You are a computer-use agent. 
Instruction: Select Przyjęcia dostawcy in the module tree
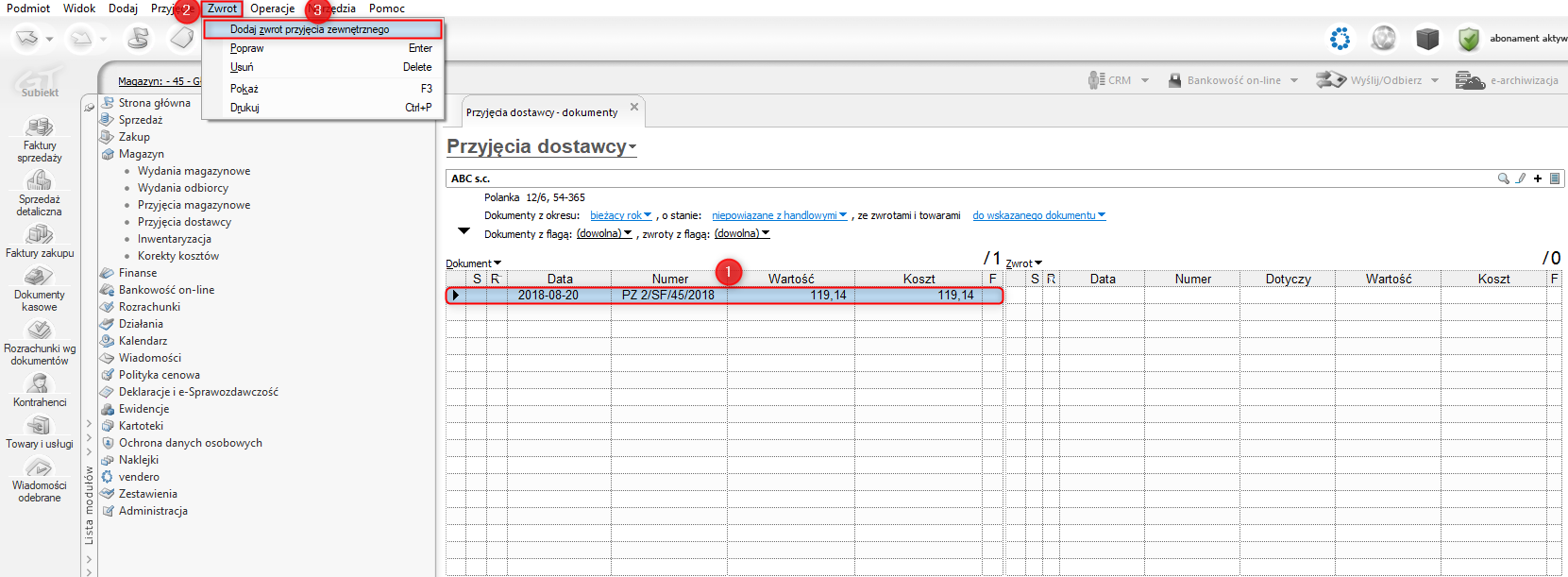tap(184, 222)
